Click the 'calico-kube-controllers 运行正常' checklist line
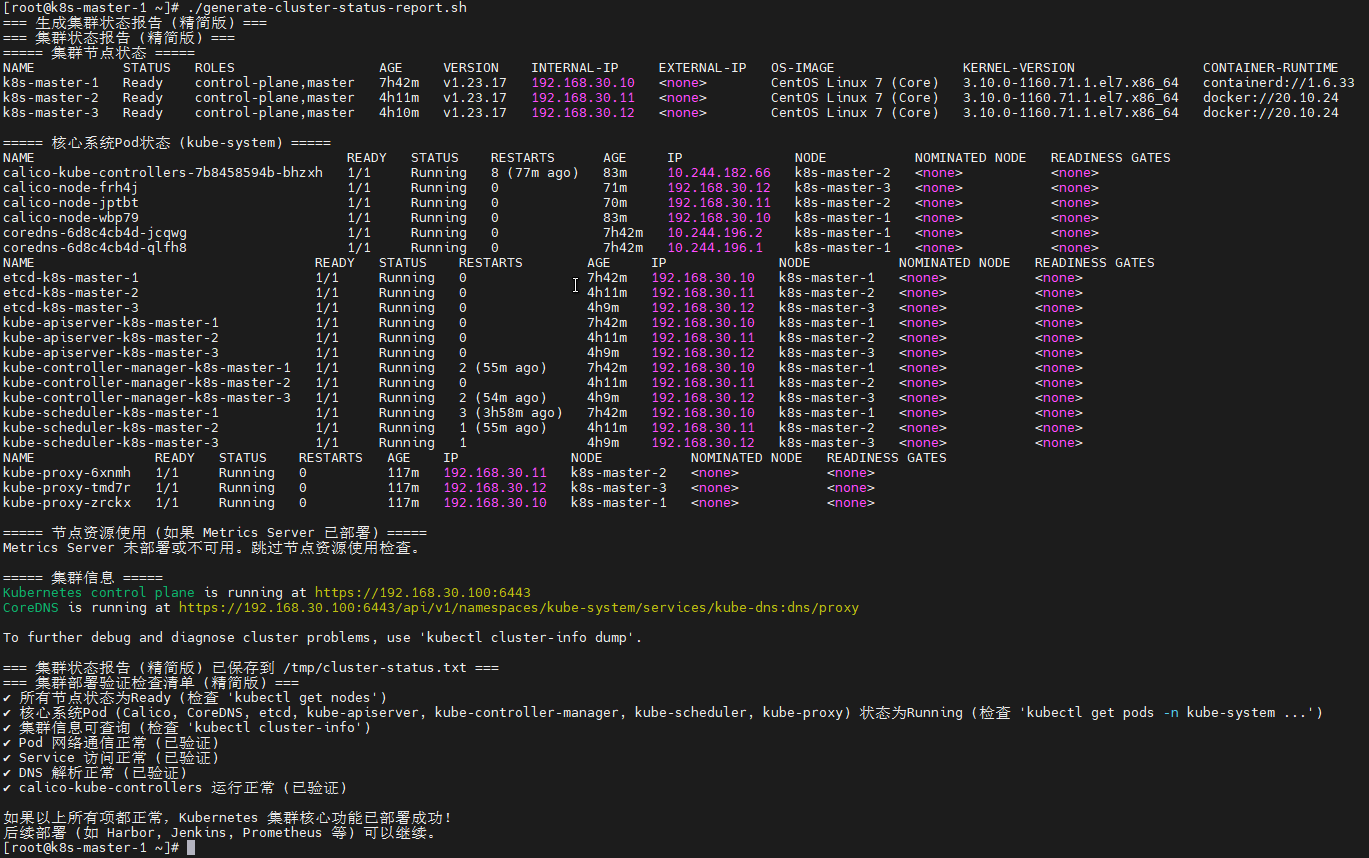The image size is (1369, 858). 175,788
